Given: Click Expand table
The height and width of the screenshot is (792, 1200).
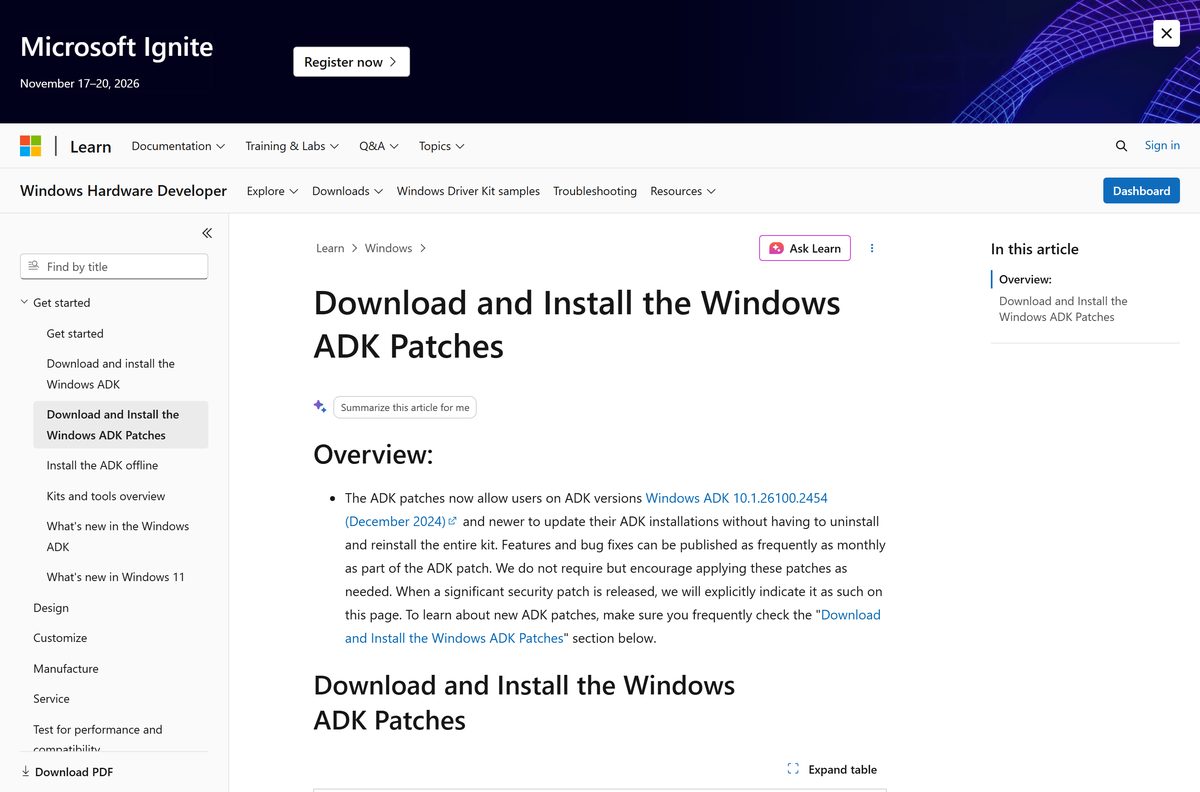Looking at the screenshot, I should coord(832,769).
